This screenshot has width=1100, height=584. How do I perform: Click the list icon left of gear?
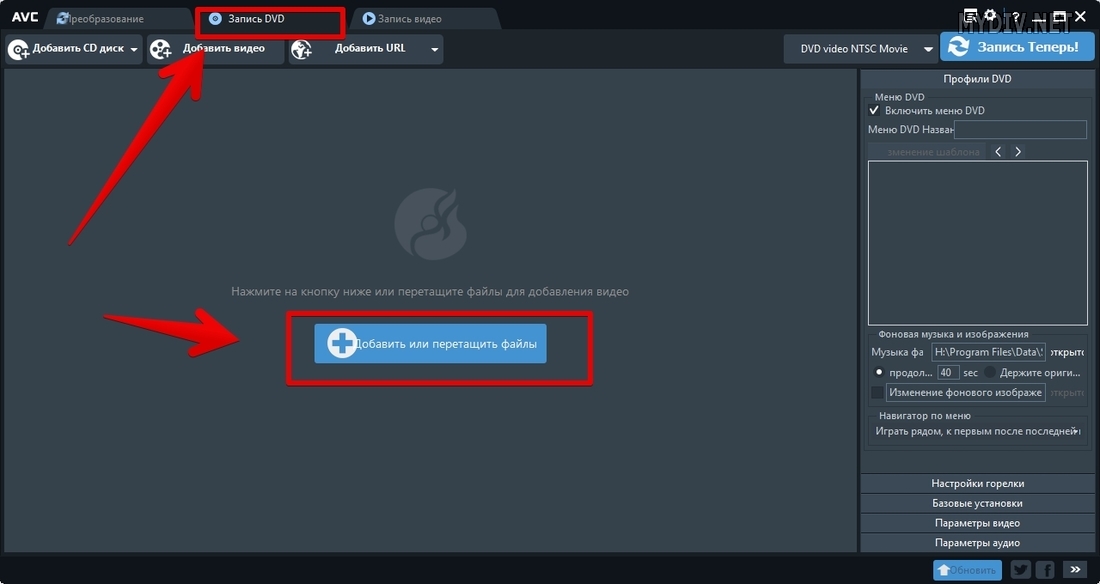tap(968, 17)
